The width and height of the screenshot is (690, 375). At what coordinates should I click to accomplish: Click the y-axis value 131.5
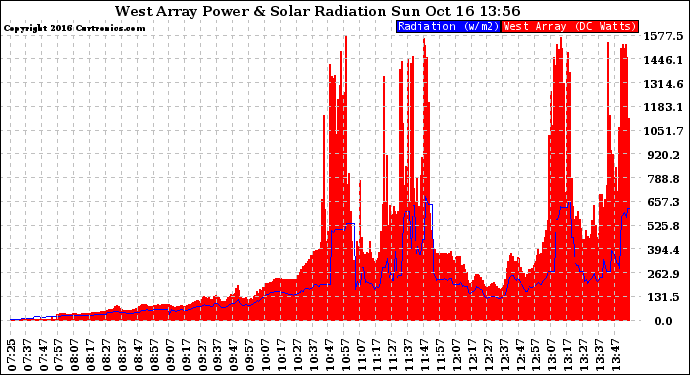coord(665,297)
